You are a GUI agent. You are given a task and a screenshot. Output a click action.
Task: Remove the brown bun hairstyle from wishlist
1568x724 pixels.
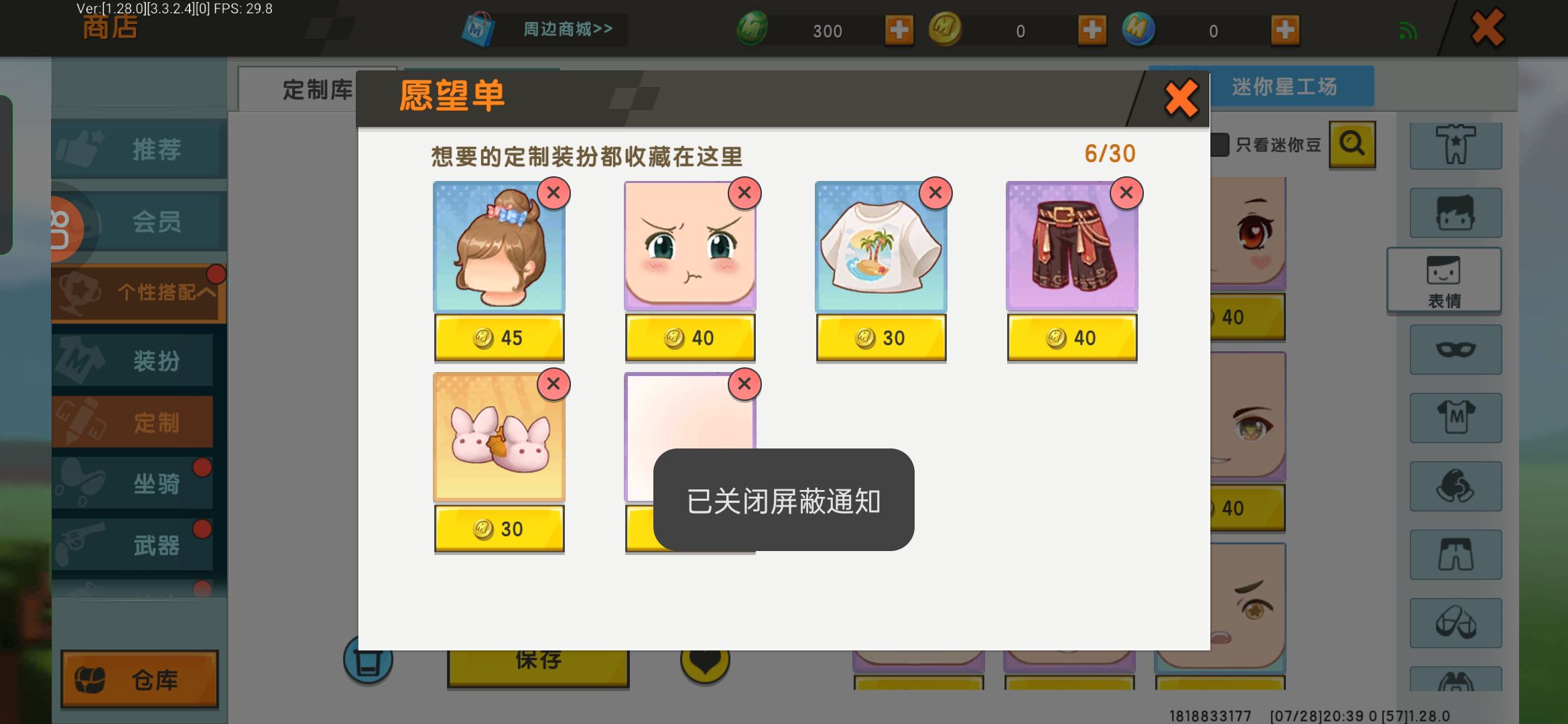click(x=553, y=194)
